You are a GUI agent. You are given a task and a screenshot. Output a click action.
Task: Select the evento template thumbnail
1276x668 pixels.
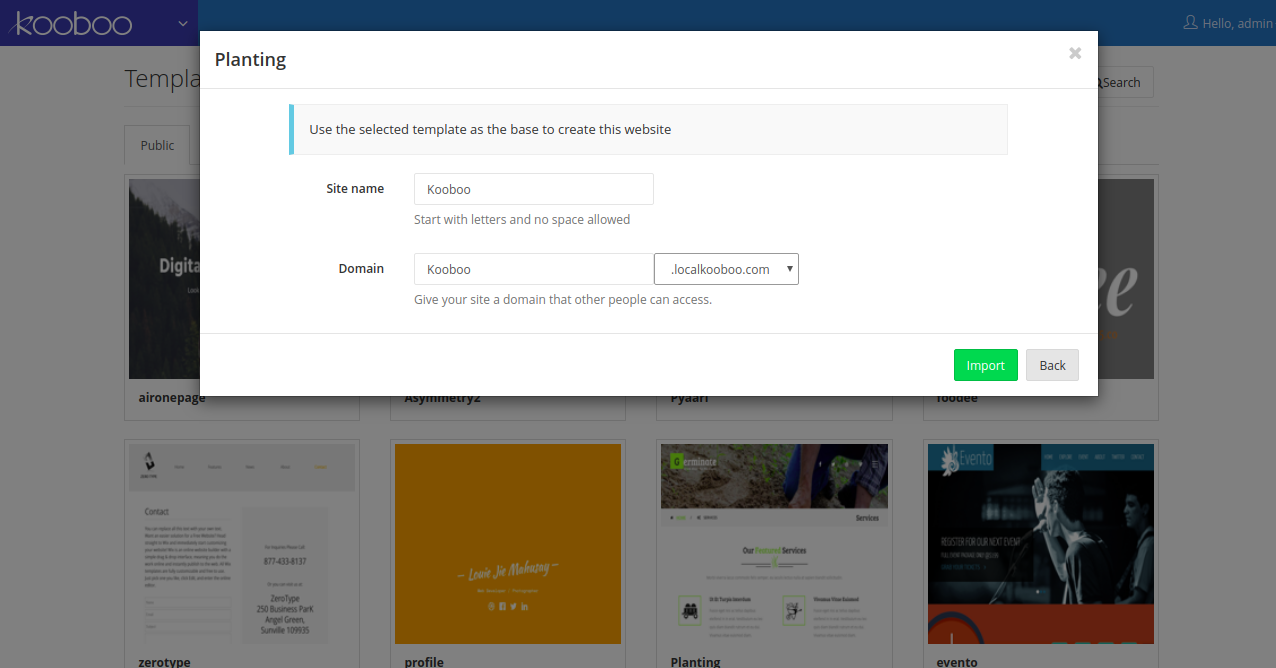click(x=1041, y=544)
